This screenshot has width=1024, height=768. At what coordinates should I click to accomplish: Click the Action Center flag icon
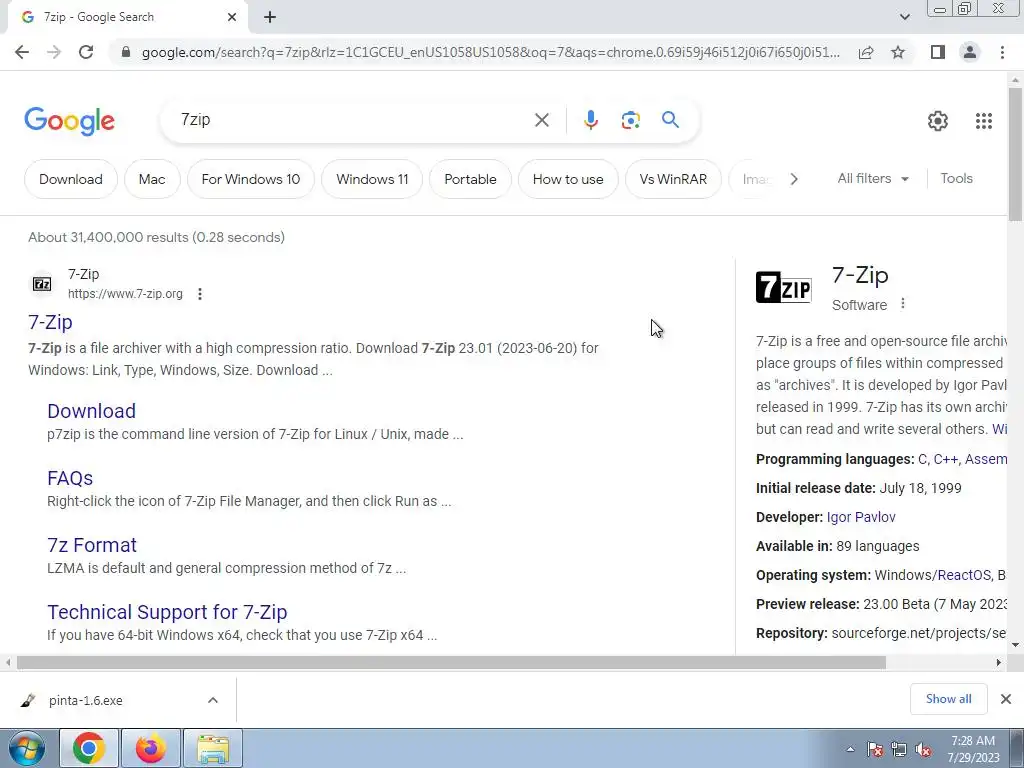pyautogui.click(x=874, y=750)
